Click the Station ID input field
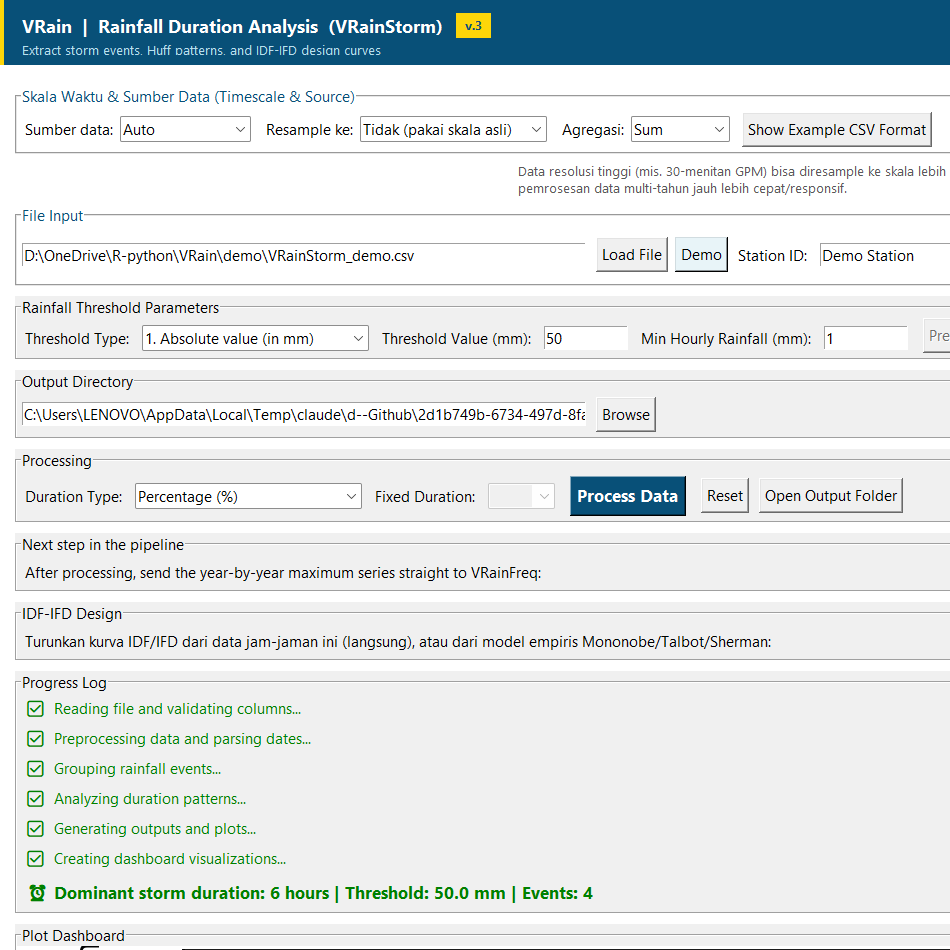The image size is (950, 950). [885, 256]
